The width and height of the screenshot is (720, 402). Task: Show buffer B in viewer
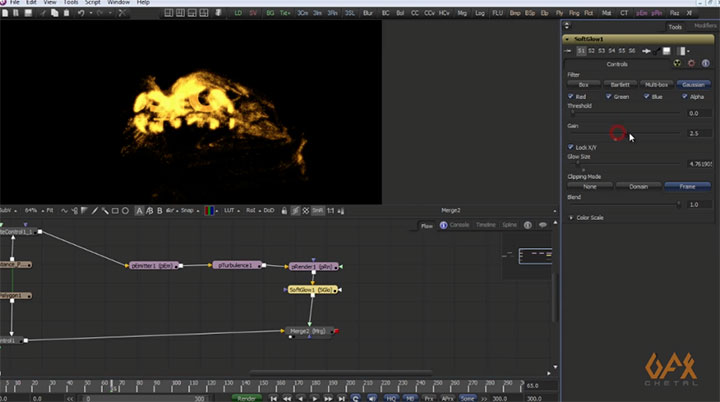[x=159, y=210]
